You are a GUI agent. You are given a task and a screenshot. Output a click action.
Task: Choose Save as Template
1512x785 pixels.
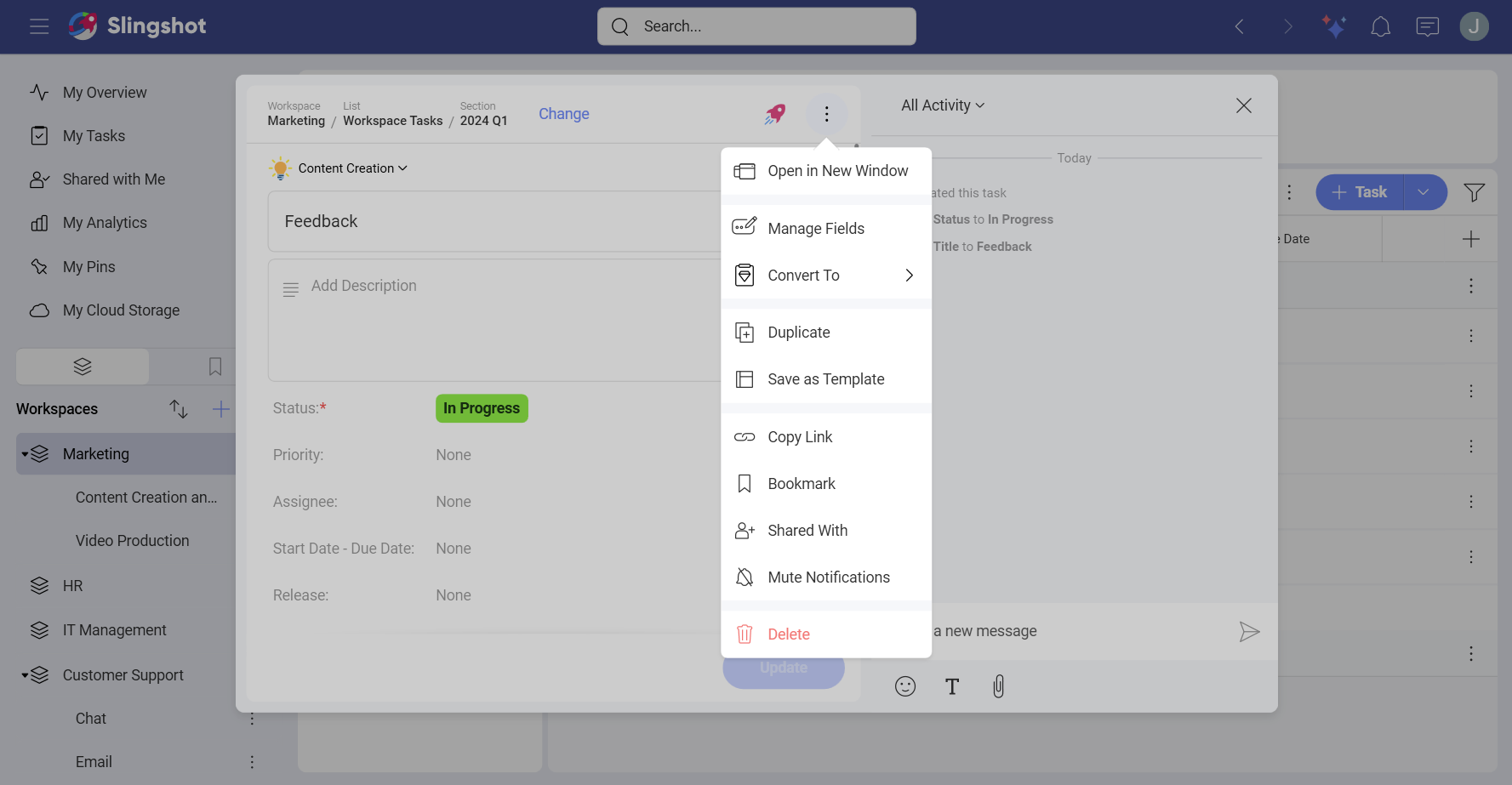[826, 379]
